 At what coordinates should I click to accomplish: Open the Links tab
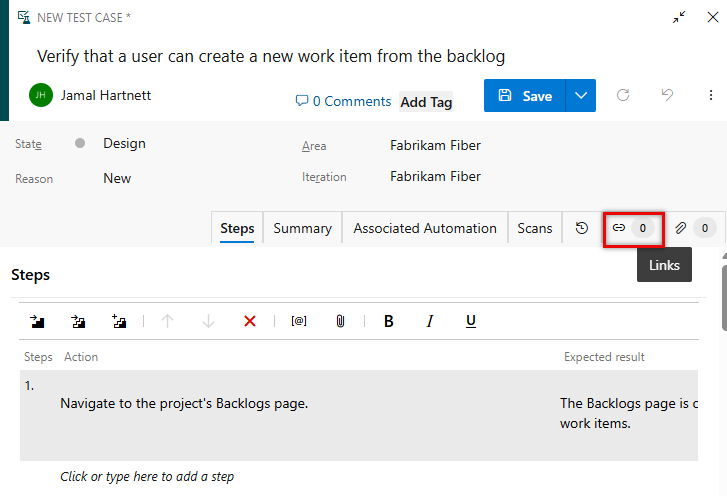click(x=632, y=228)
